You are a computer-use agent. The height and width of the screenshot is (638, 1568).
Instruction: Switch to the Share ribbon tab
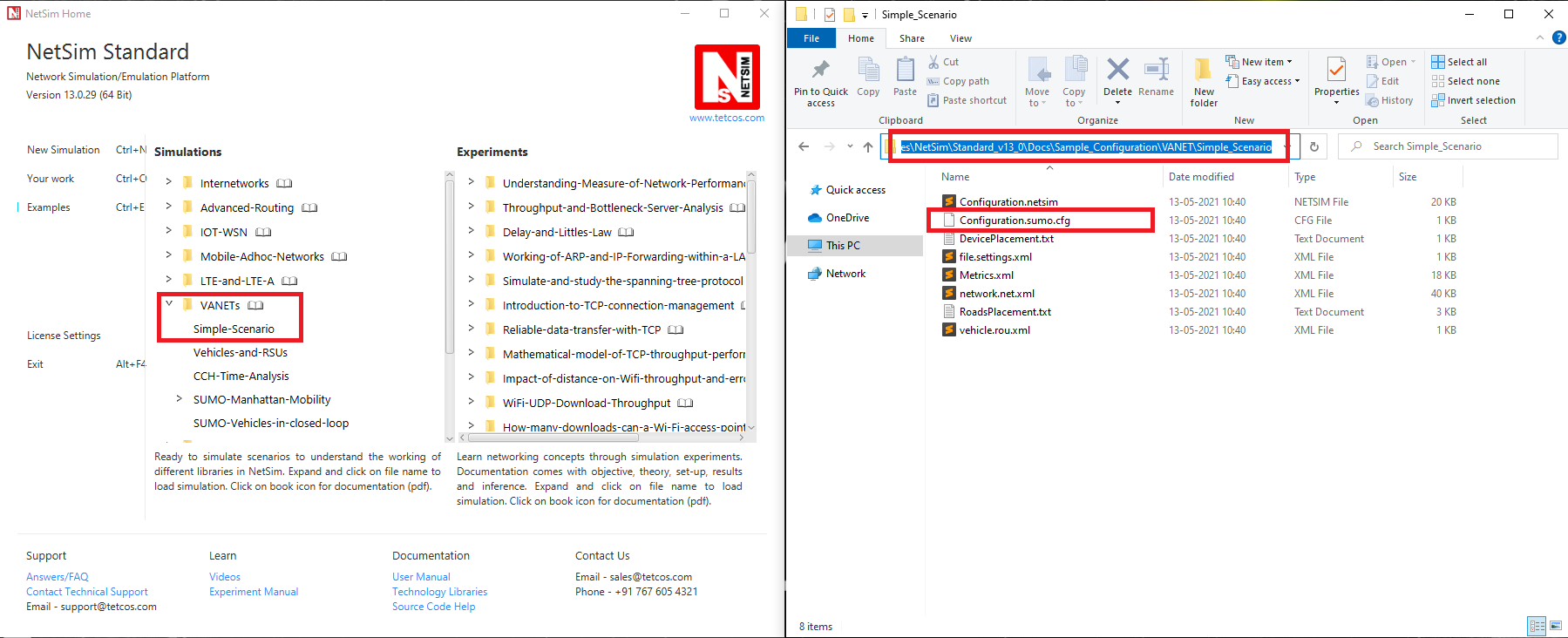click(912, 38)
